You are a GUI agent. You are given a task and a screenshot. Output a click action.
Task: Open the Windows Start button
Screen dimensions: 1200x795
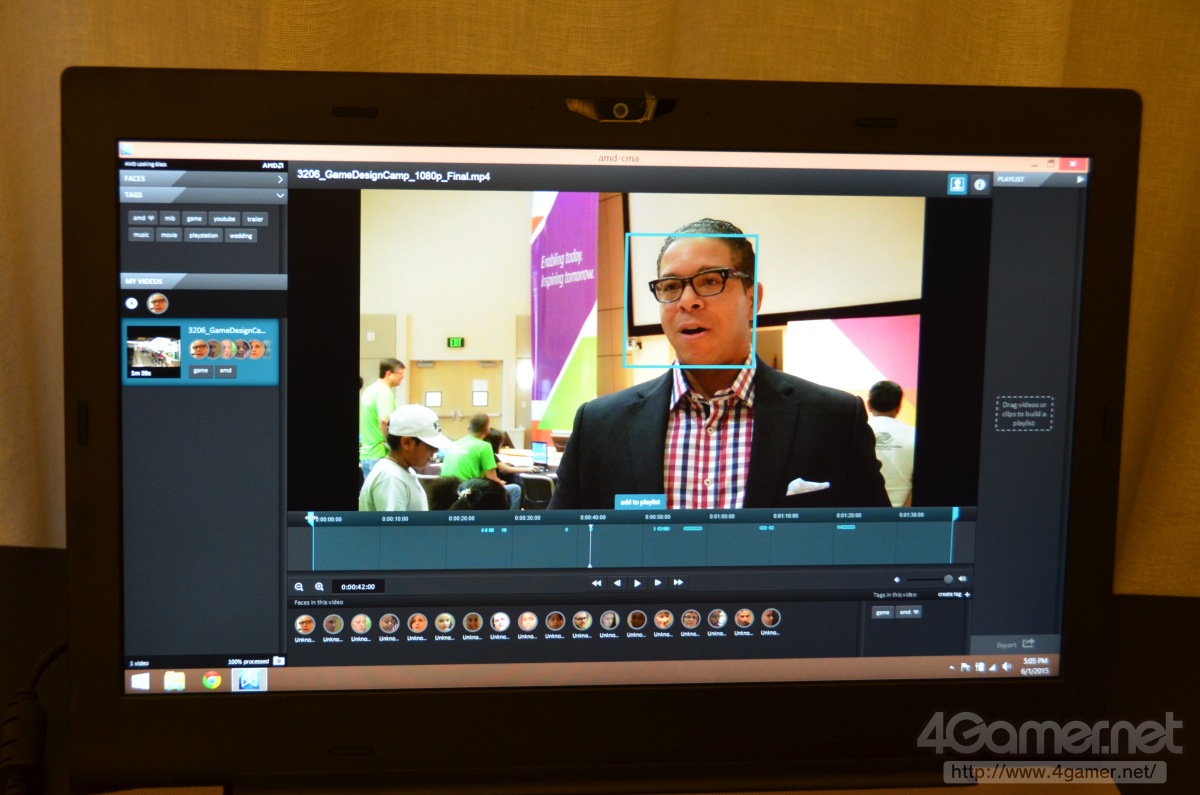140,681
